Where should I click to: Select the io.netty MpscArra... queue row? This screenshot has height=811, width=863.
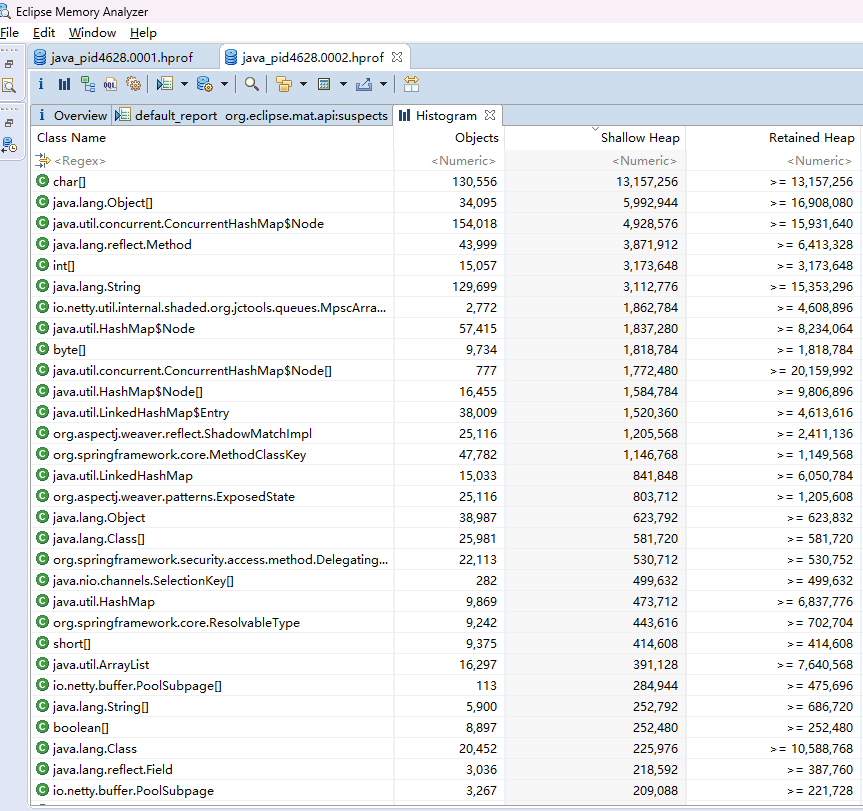point(445,307)
